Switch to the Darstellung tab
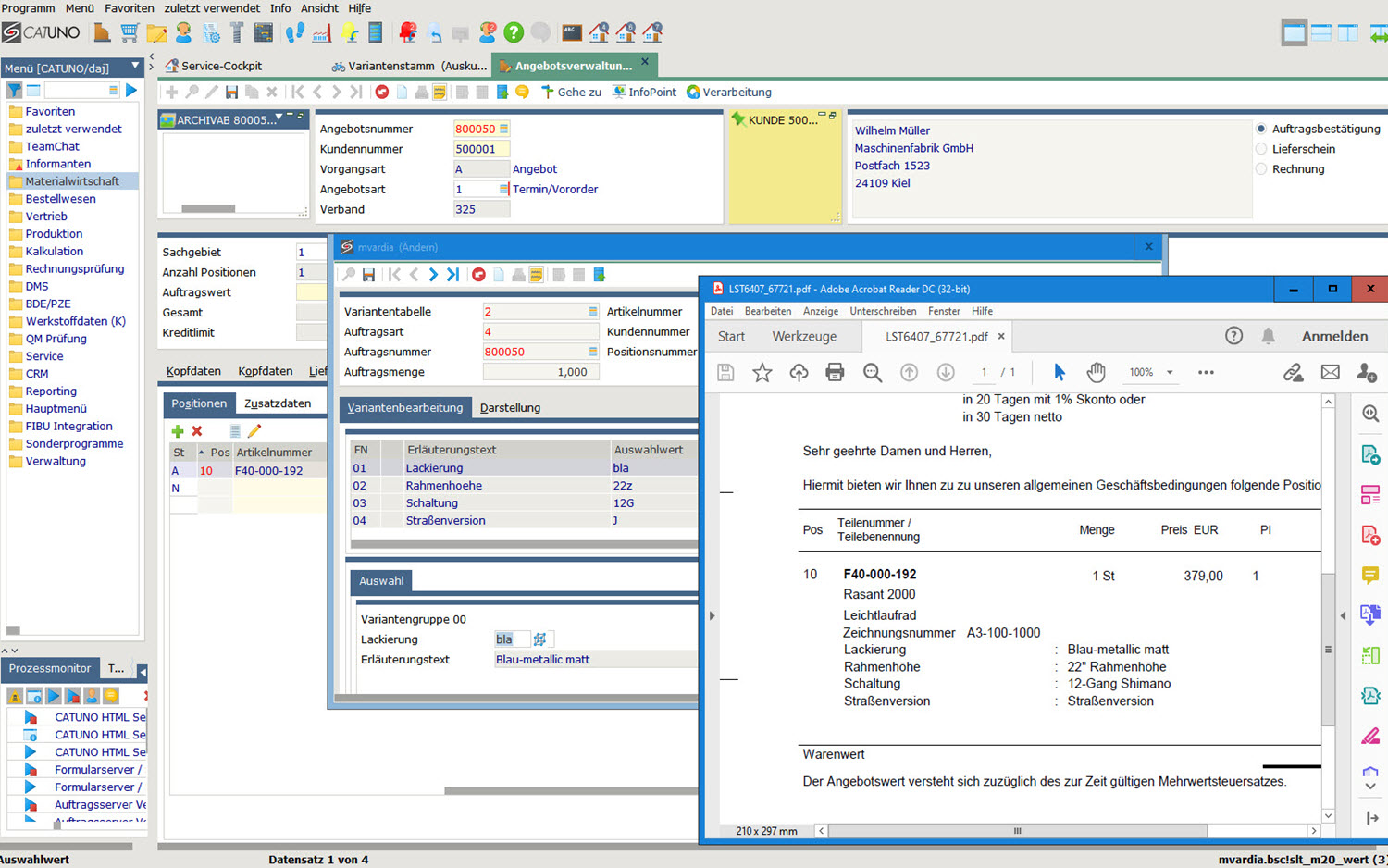1388x868 pixels. [510, 408]
